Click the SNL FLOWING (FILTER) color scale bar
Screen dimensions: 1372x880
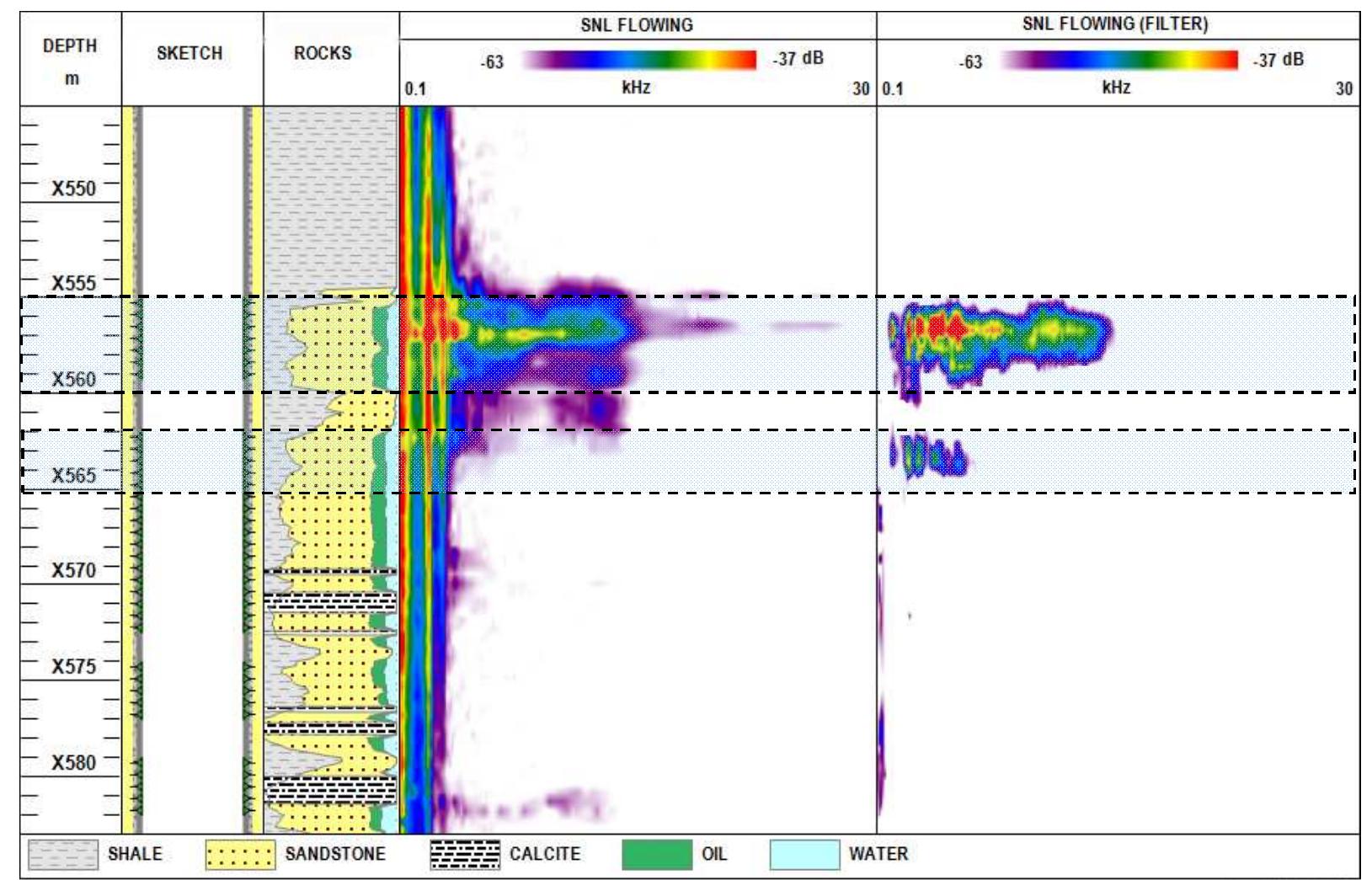pyautogui.click(x=1119, y=60)
